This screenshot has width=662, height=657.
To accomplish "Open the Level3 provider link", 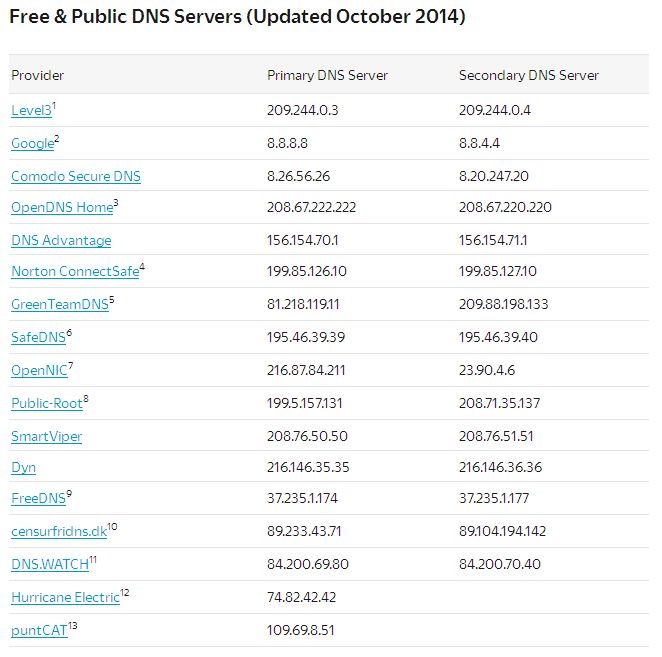I will pos(31,111).
